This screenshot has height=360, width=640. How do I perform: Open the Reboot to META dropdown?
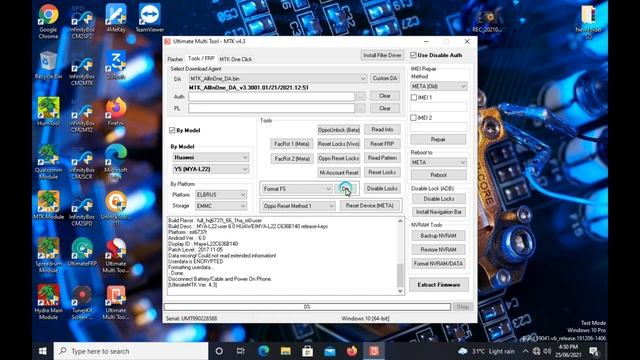click(438, 162)
